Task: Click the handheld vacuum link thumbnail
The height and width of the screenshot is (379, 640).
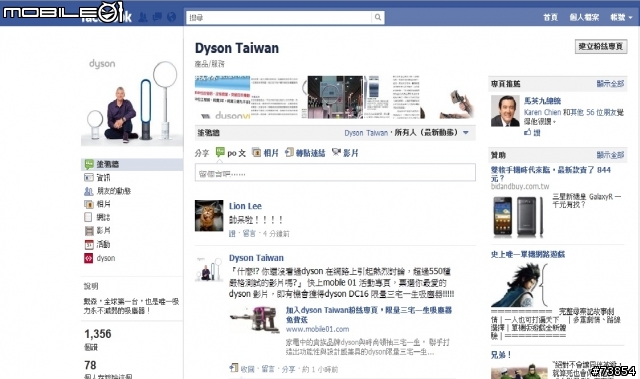Action: [x=254, y=319]
